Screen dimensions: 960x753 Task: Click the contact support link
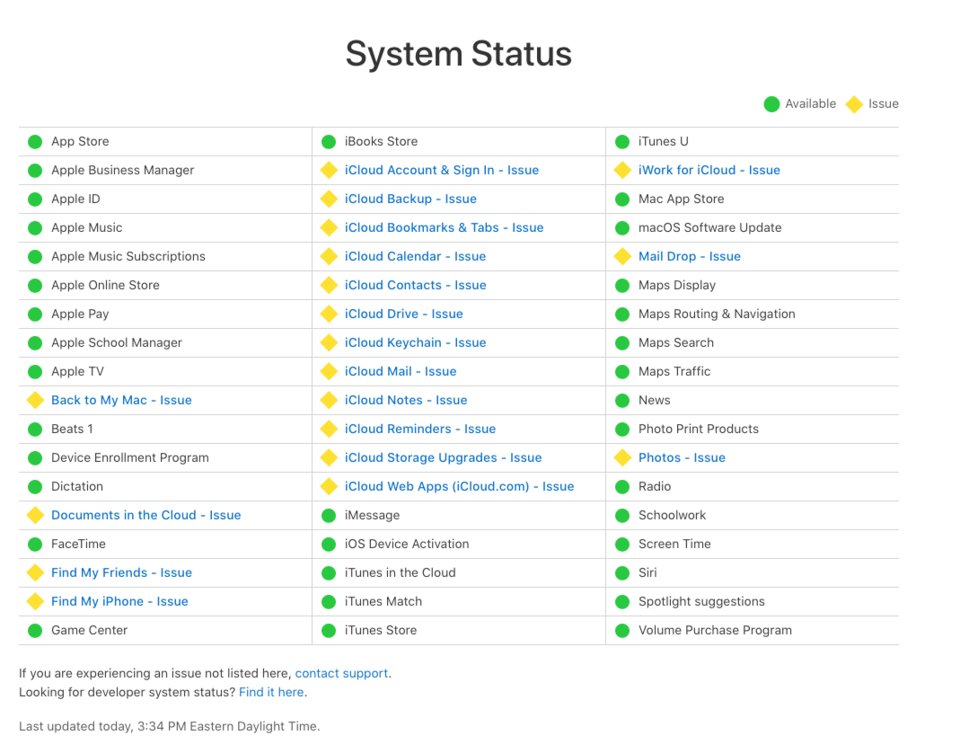coord(341,674)
